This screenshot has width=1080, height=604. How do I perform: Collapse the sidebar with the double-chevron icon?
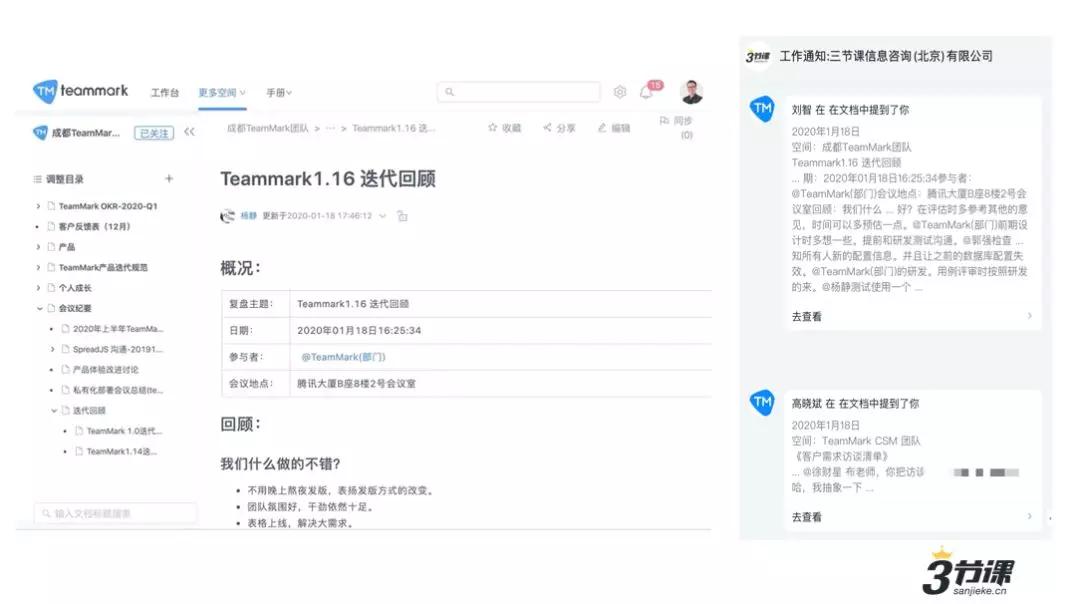(x=189, y=132)
